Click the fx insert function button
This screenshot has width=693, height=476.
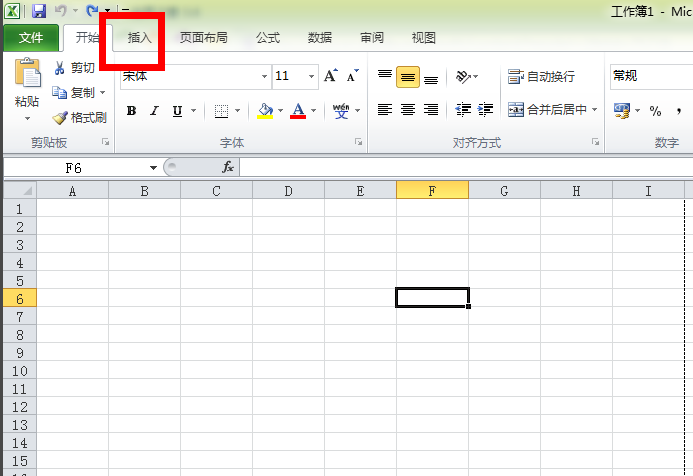tap(228, 167)
